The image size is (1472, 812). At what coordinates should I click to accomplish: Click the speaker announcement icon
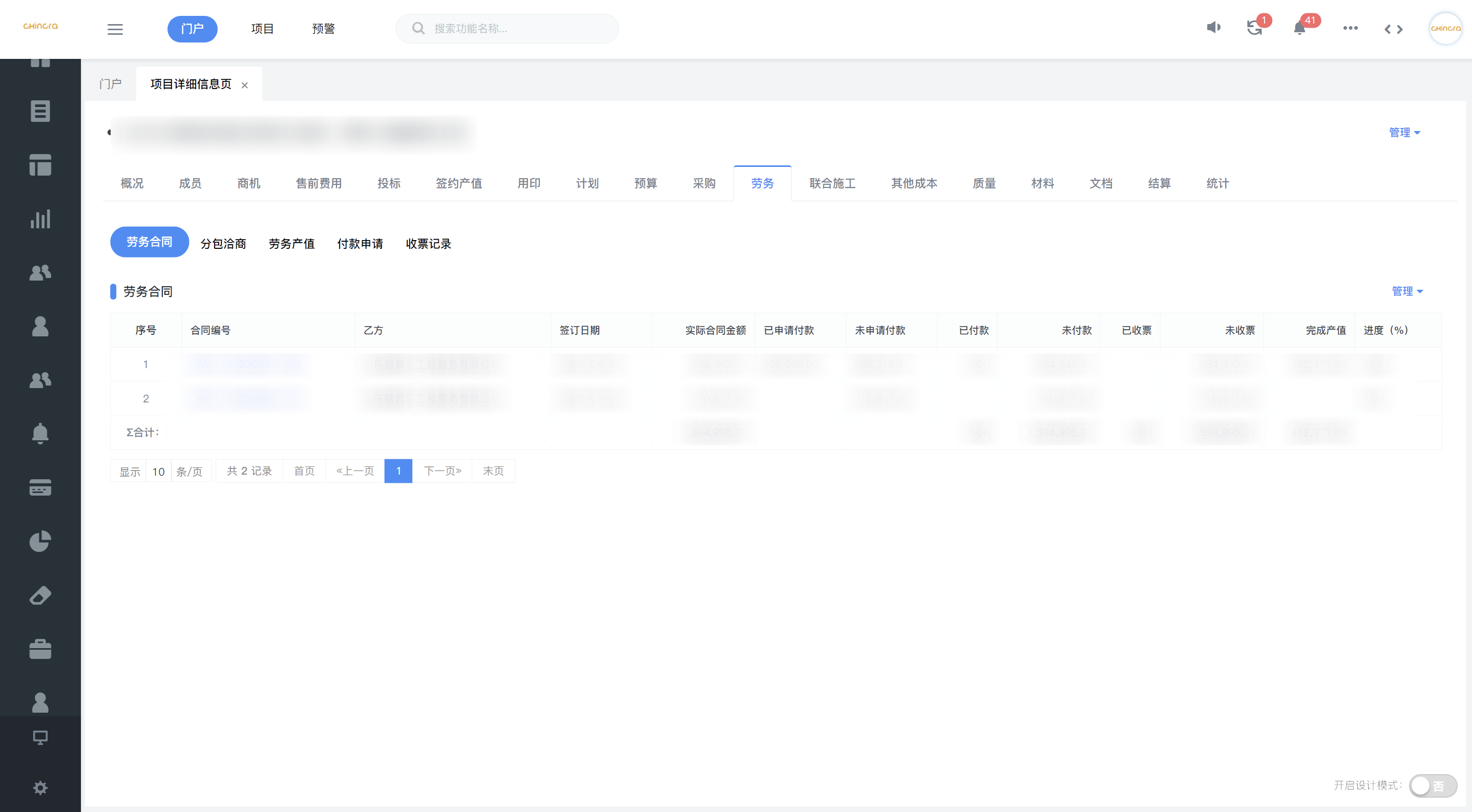(1213, 28)
